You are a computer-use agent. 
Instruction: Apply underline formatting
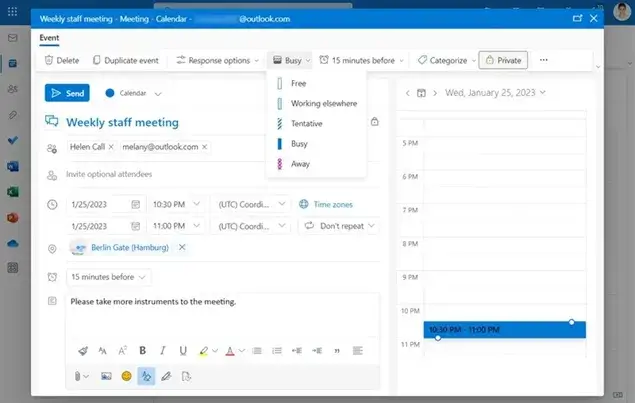tap(183, 351)
